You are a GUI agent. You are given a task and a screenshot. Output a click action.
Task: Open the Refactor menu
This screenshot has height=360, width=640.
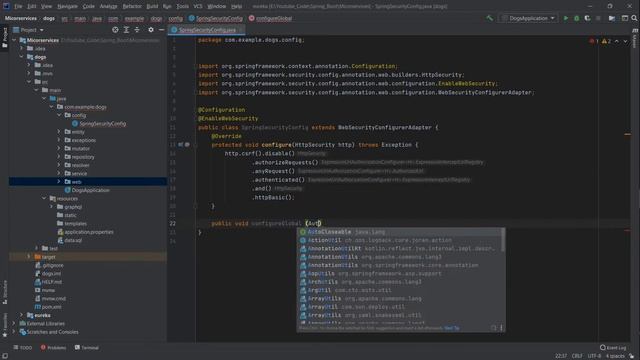pos(132,6)
